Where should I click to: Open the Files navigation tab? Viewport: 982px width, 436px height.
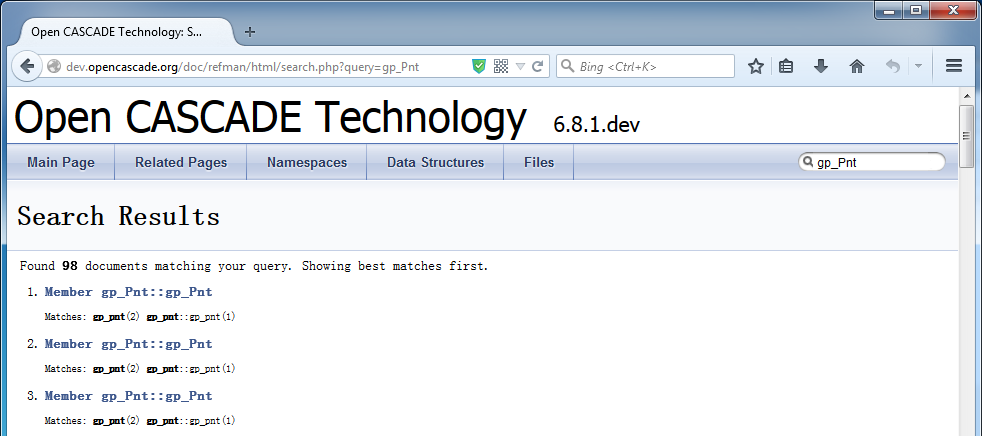point(539,162)
